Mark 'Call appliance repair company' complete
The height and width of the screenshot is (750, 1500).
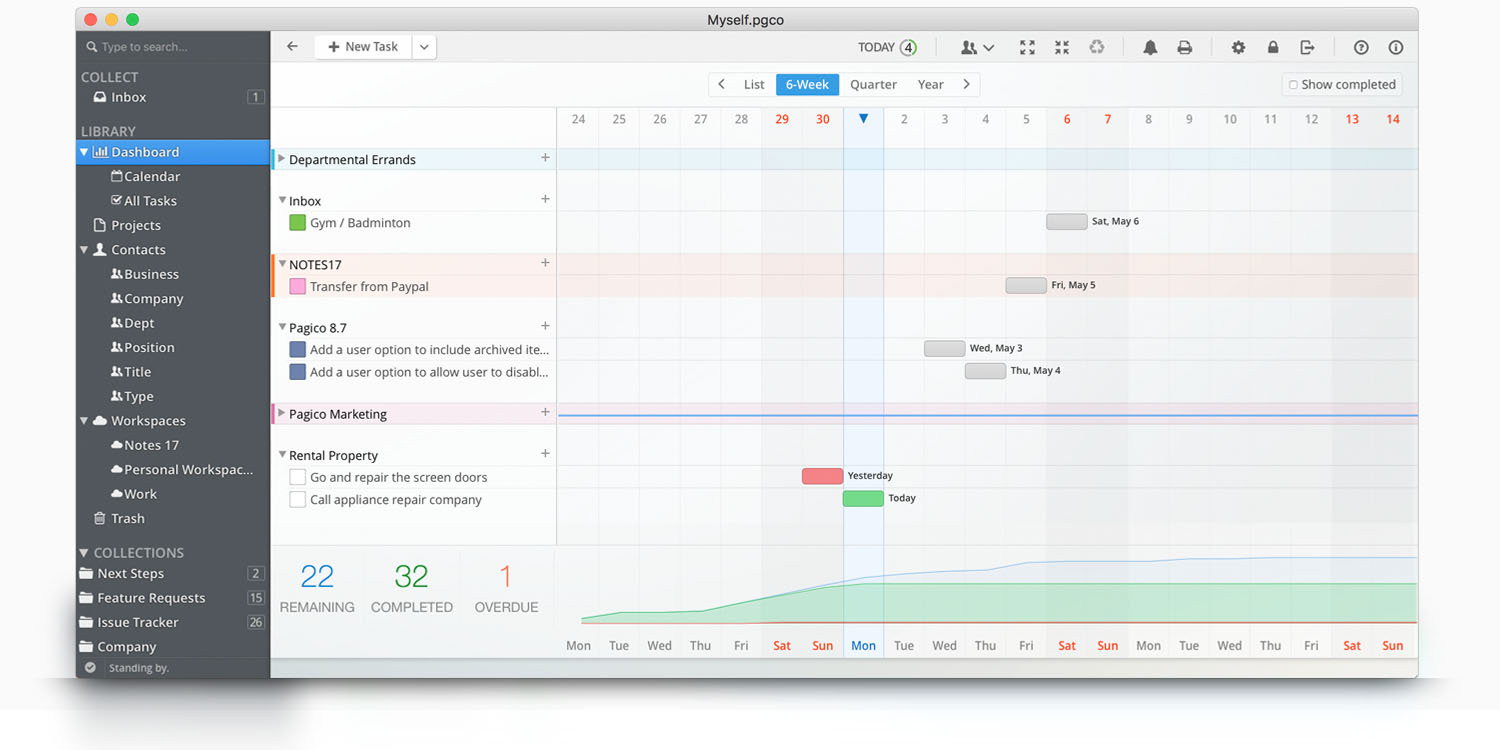click(297, 499)
